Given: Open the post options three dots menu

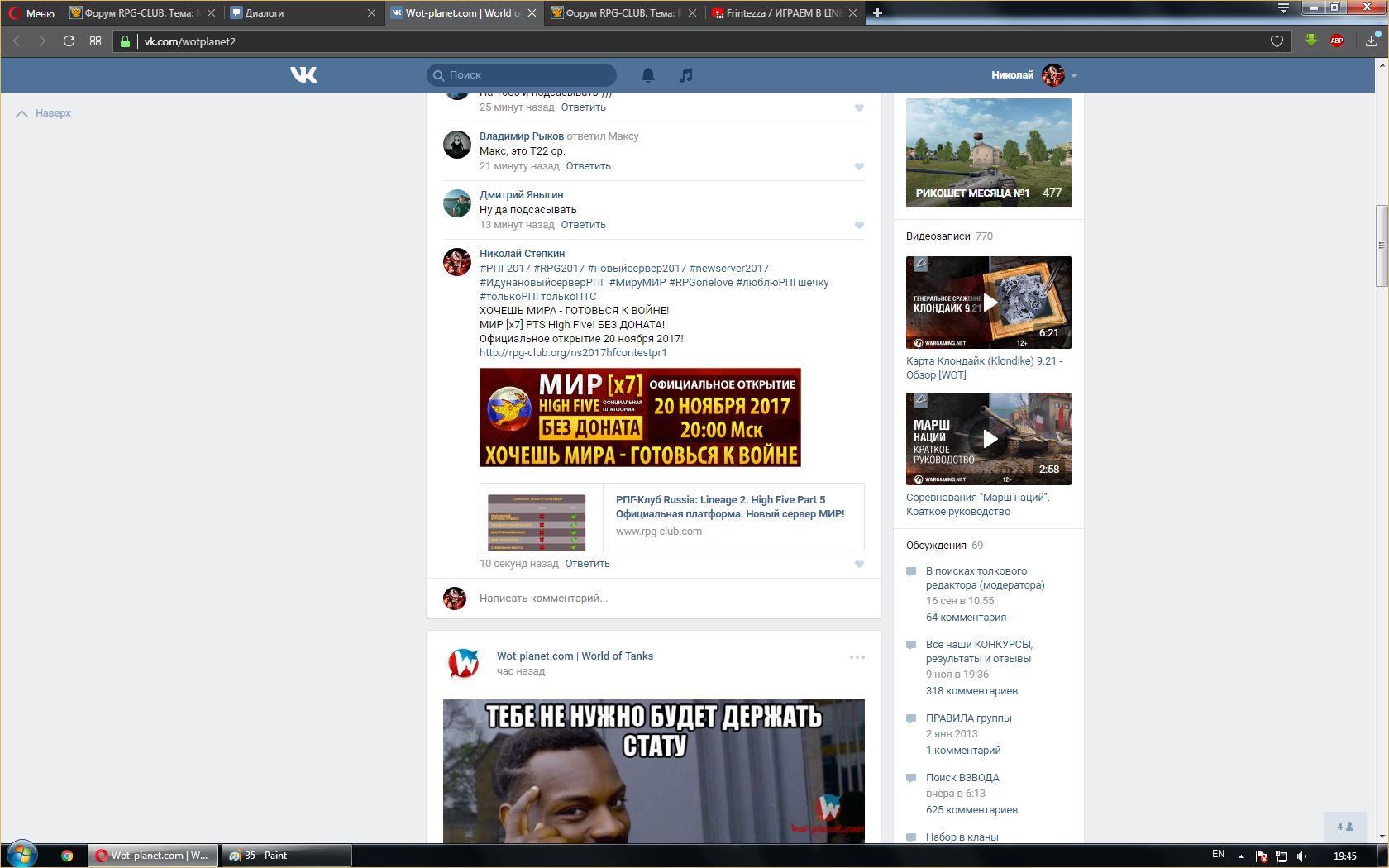Looking at the screenshot, I should point(857,657).
